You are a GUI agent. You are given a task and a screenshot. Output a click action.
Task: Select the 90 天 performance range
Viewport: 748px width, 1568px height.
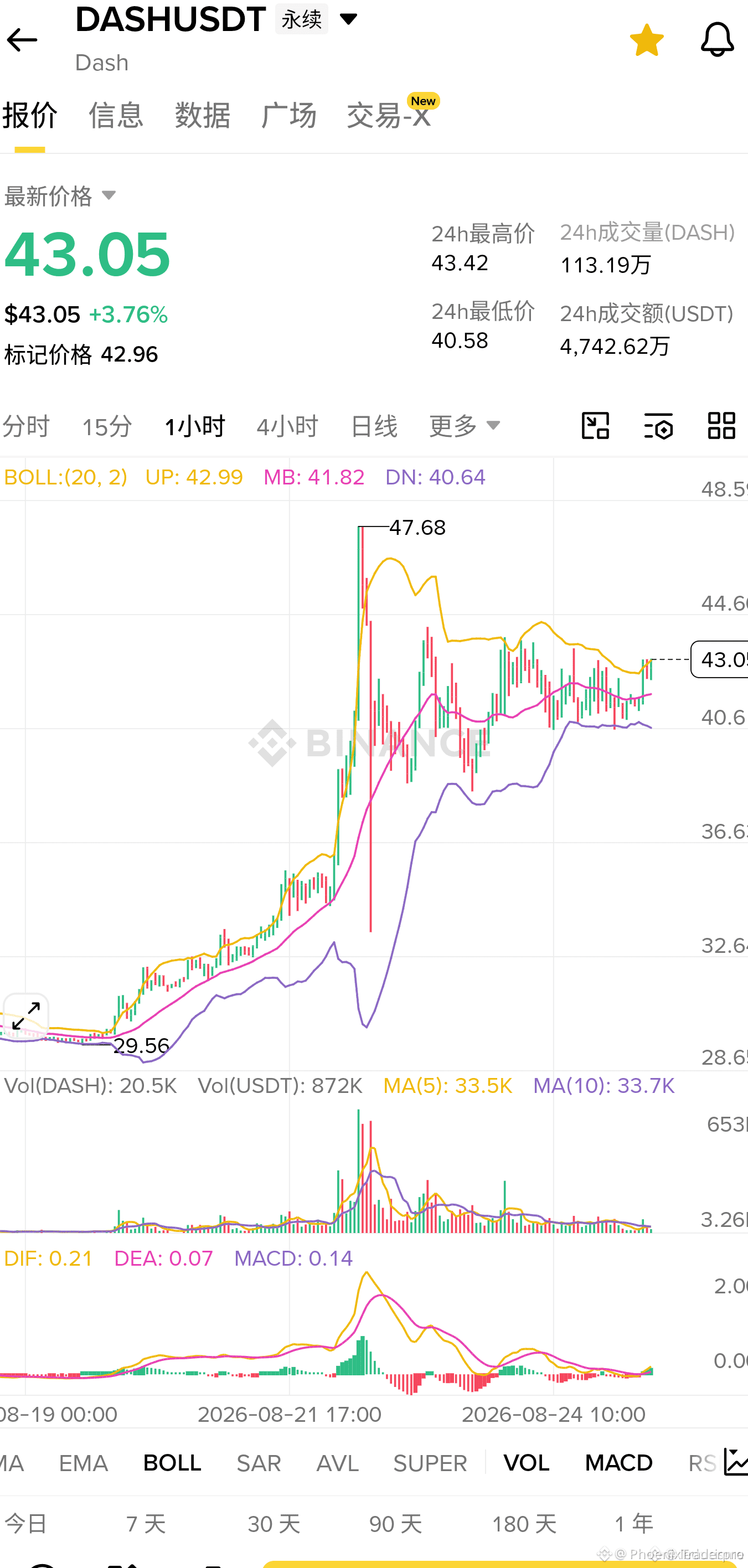[x=396, y=1524]
